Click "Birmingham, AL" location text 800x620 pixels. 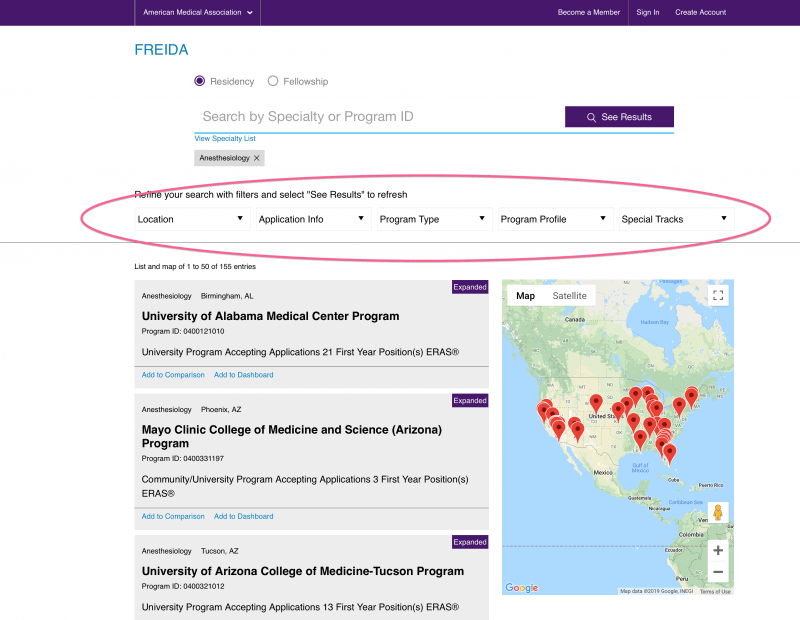(227, 296)
